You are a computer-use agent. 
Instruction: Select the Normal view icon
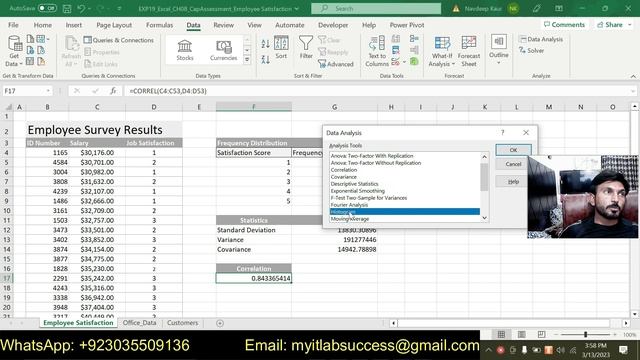501,334
